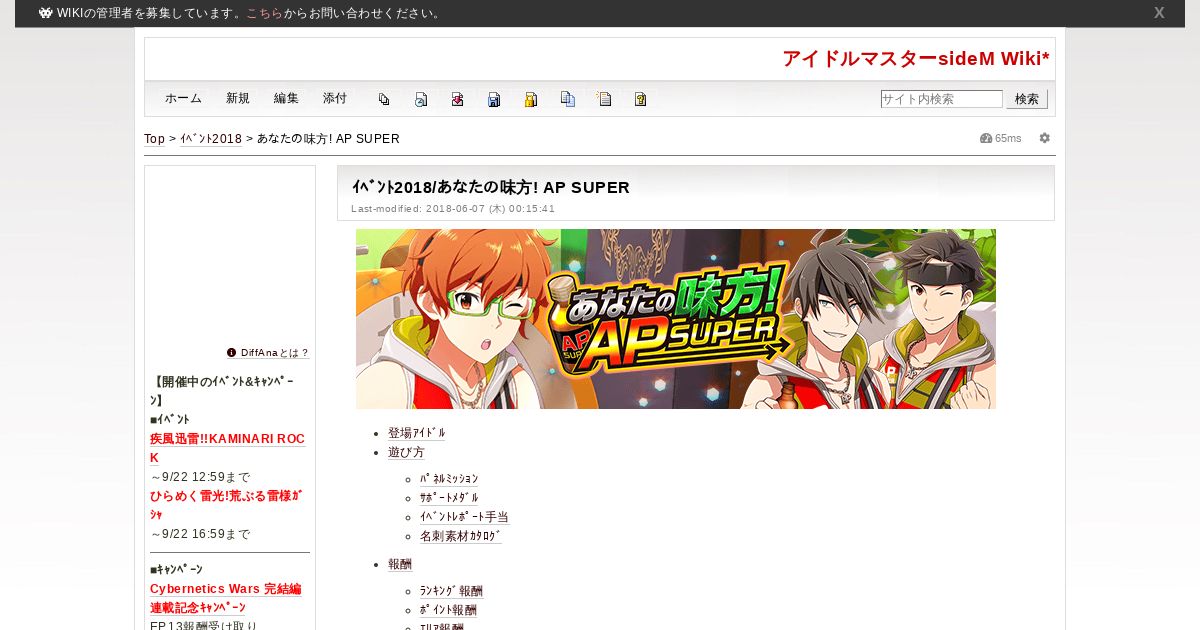Click the 検索 search button
This screenshot has height=630, width=1200.
pos(1027,99)
